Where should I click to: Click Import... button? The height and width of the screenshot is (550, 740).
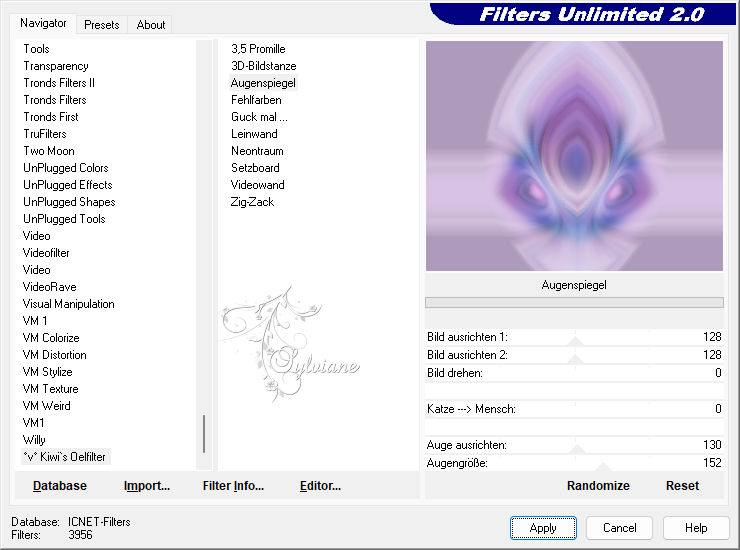click(147, 486)
